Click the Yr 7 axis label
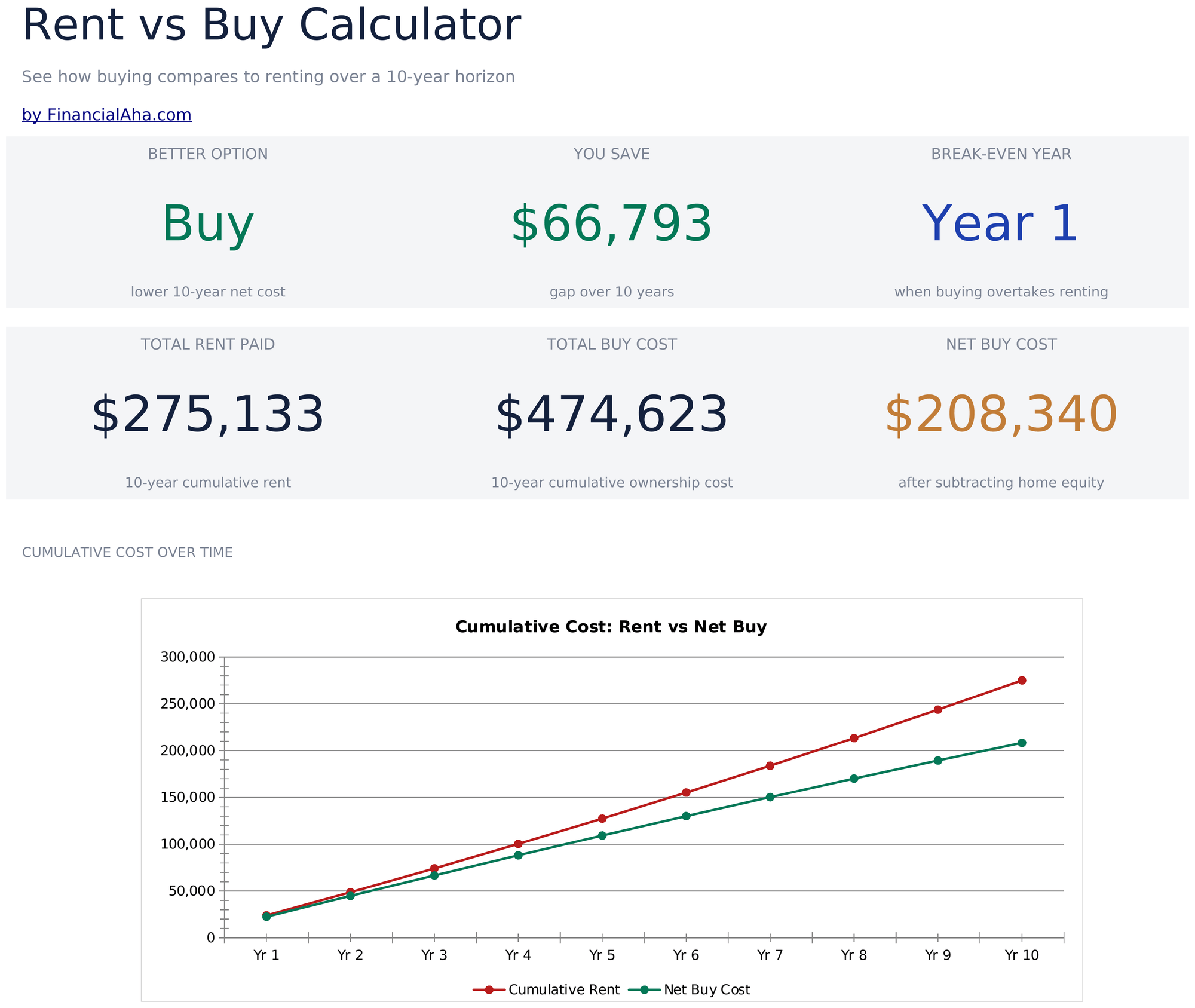 pyautogui.click(x=770, y=955)
